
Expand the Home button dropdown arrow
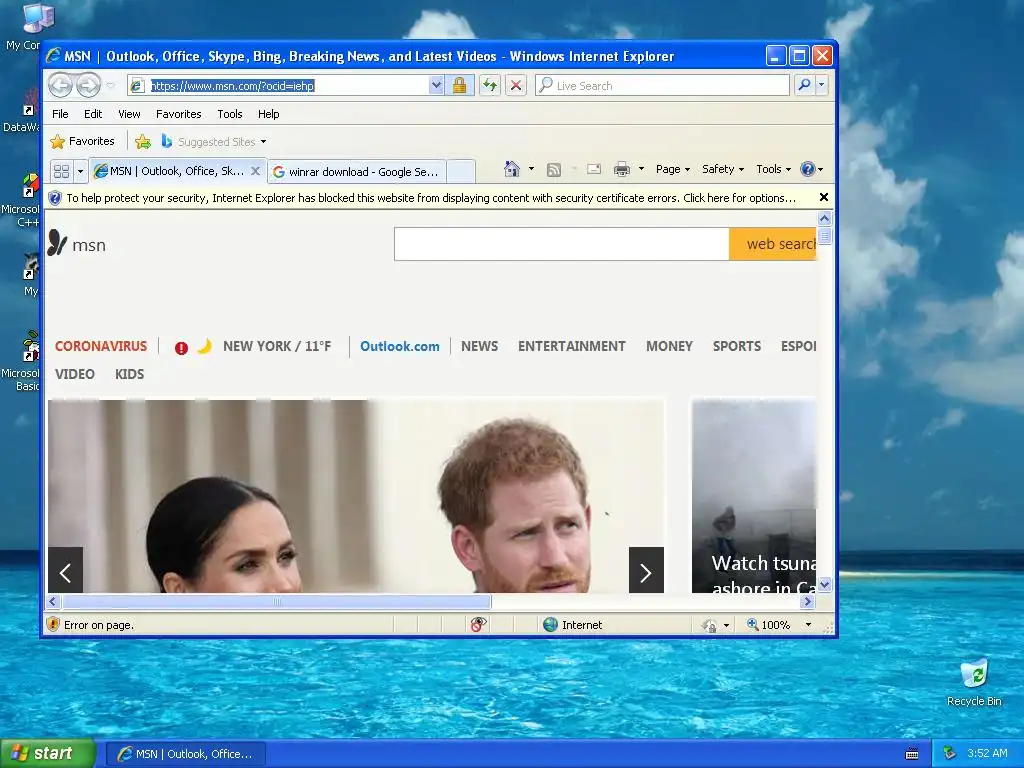[x=531, y=169]
